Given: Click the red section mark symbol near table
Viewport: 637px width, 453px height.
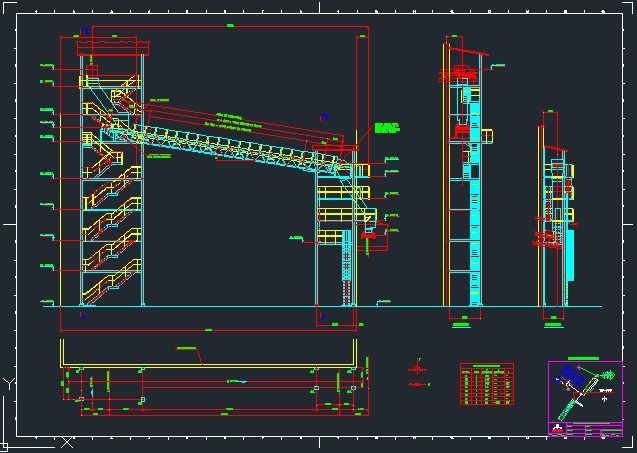Looking at the screenshot, I should (x=417, y=367).
